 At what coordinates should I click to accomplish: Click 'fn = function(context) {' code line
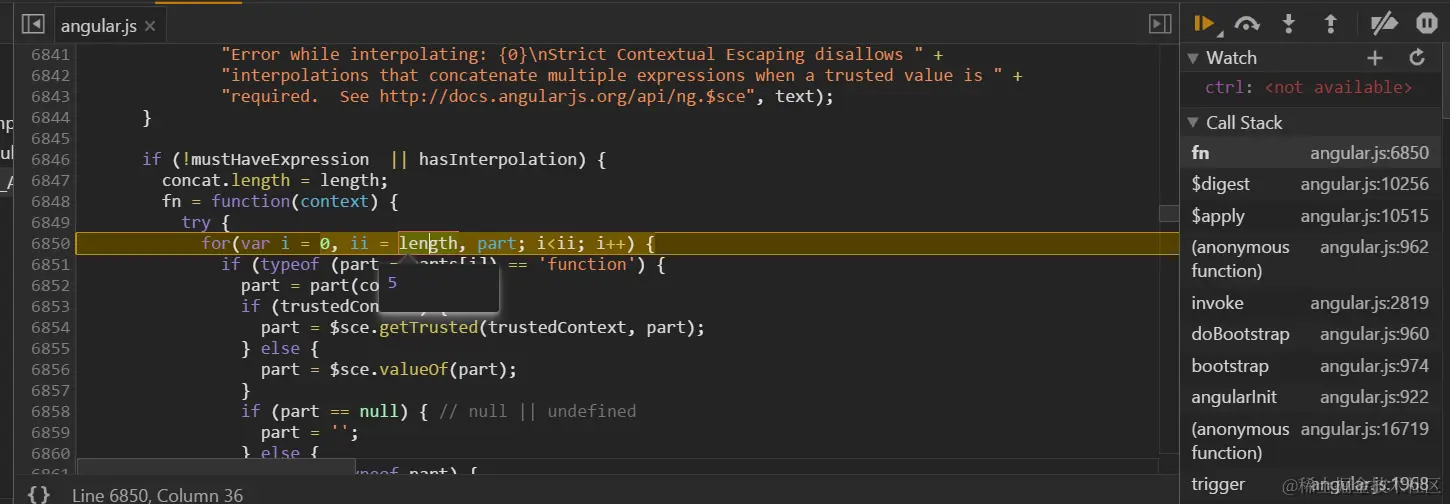pos(280,201)
